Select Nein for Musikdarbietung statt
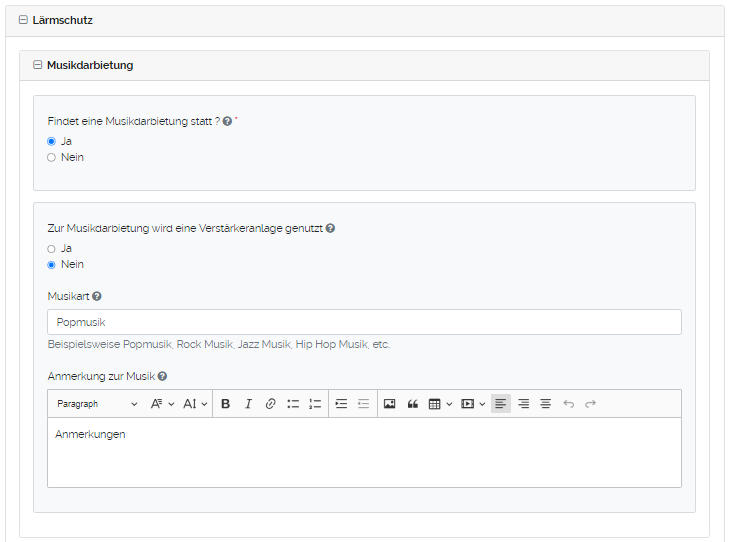 [51, 157]
